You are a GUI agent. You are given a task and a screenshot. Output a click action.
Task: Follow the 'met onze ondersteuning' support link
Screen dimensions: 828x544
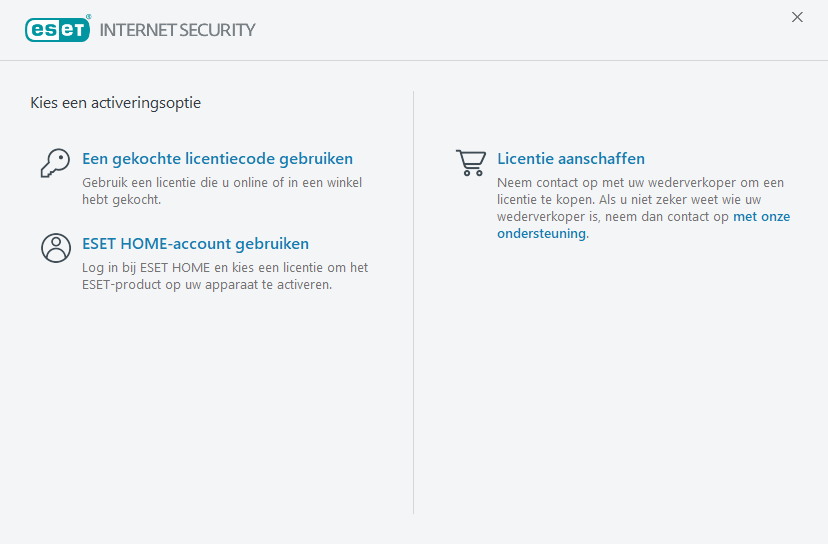[x=762, y=217]
